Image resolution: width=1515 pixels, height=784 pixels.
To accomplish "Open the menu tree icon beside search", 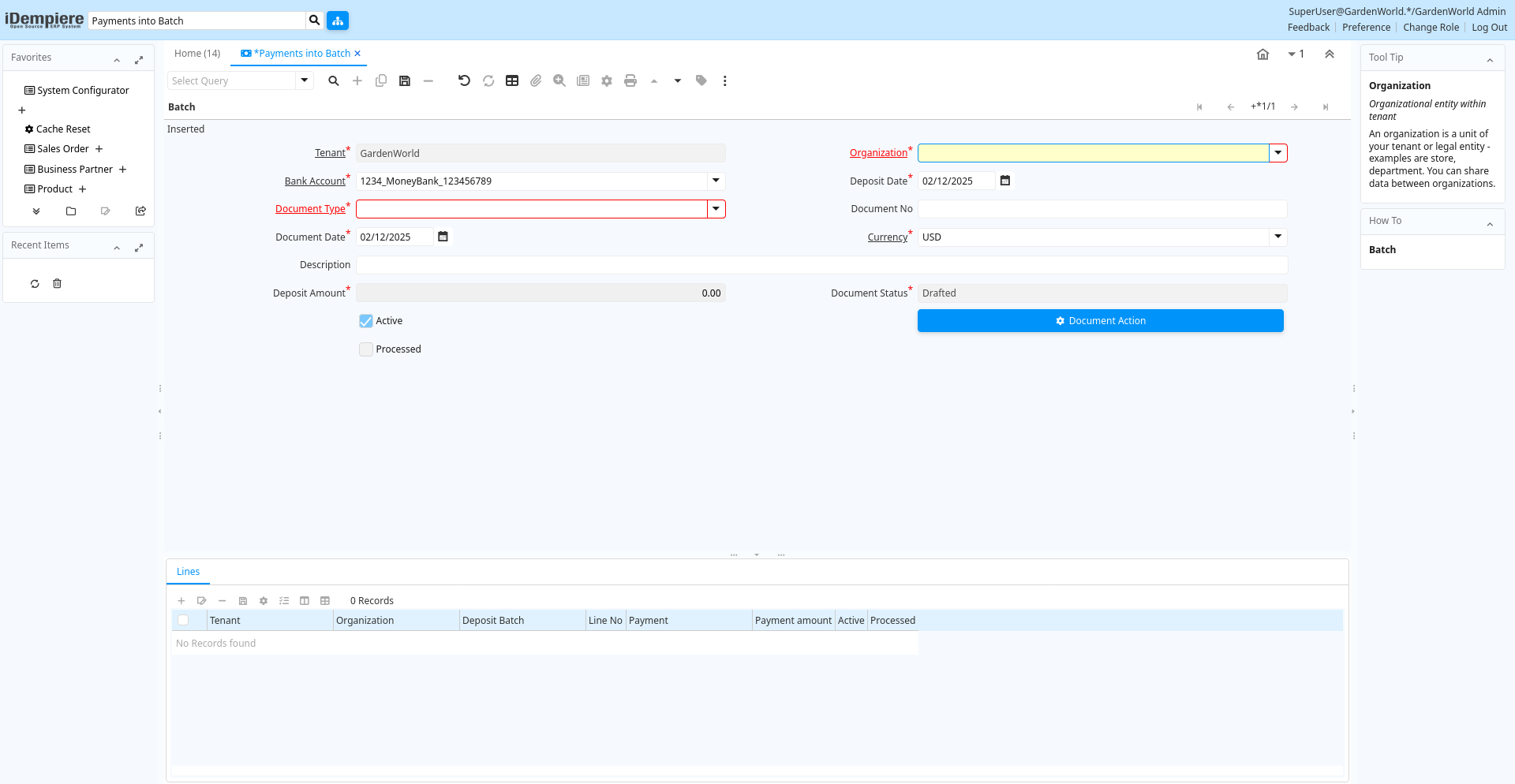I will click(338, 21).
